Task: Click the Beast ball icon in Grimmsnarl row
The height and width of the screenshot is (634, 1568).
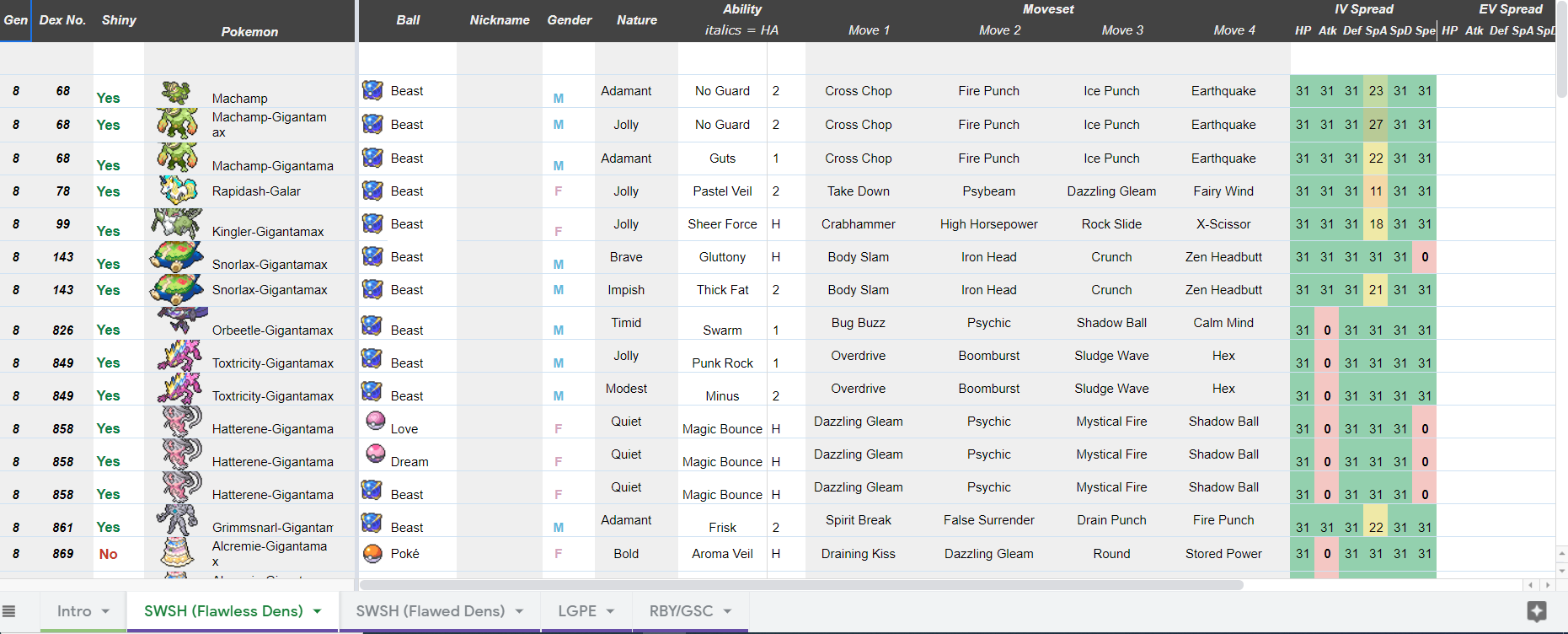Action: coord(372,522)
